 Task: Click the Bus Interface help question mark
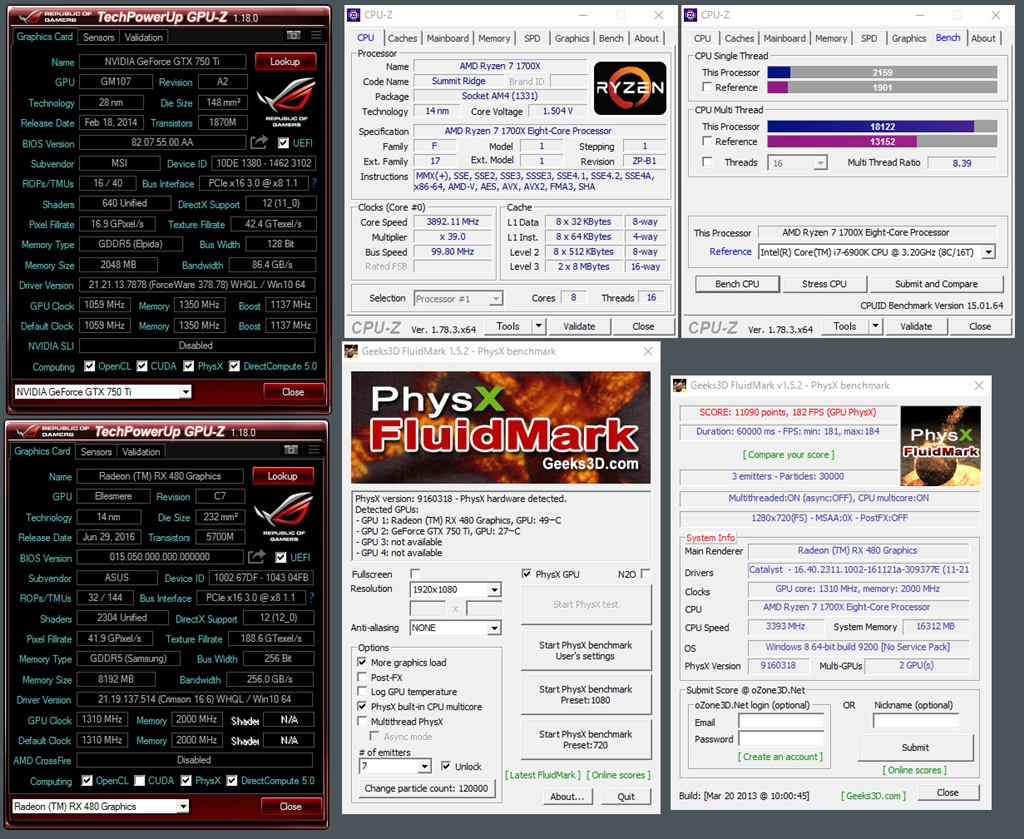(315, 183)
